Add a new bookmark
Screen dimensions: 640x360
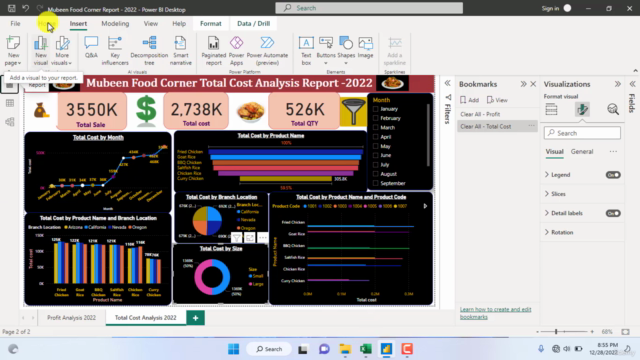tap(469, 100)
